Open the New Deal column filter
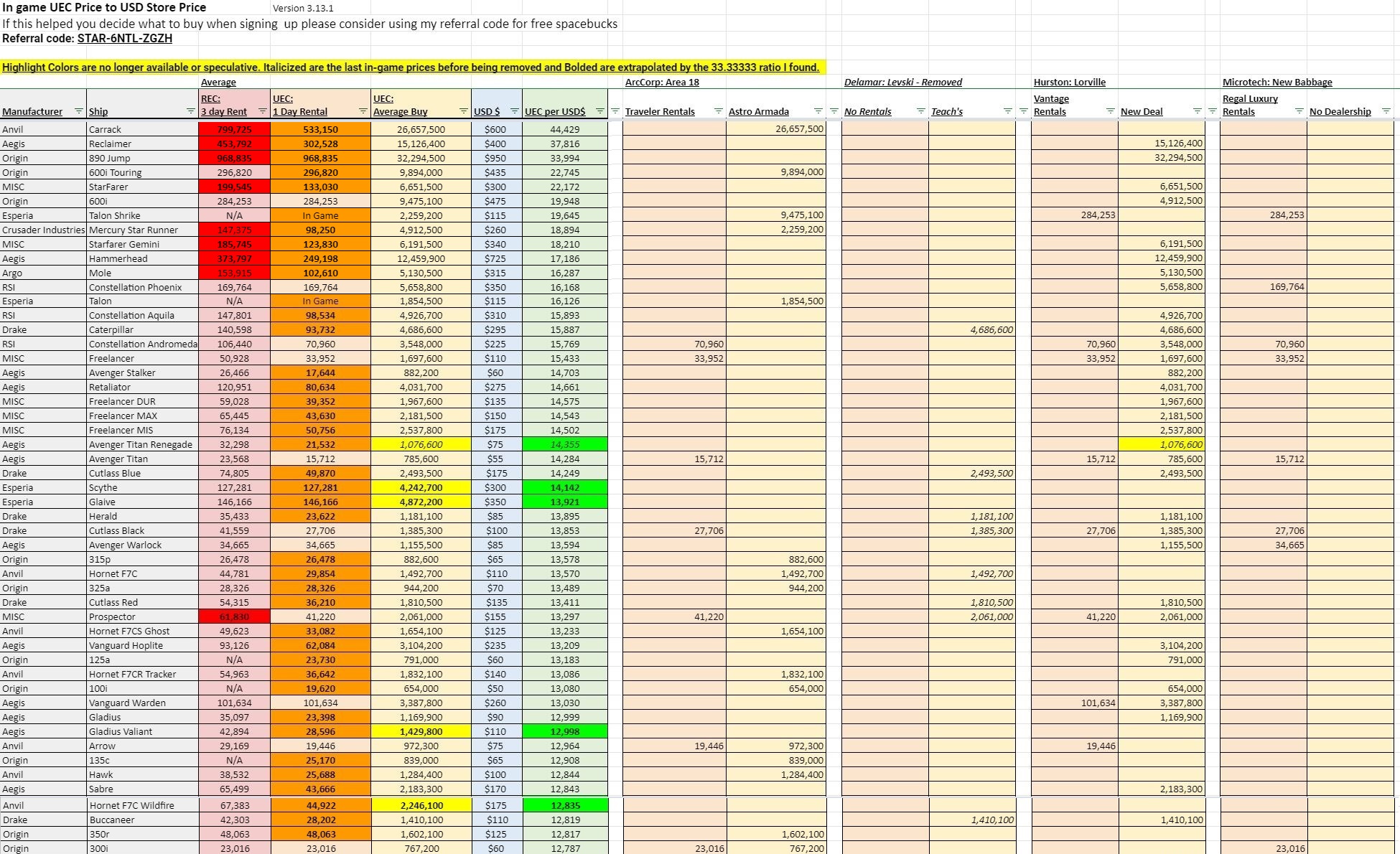 tap(1198, 111)
